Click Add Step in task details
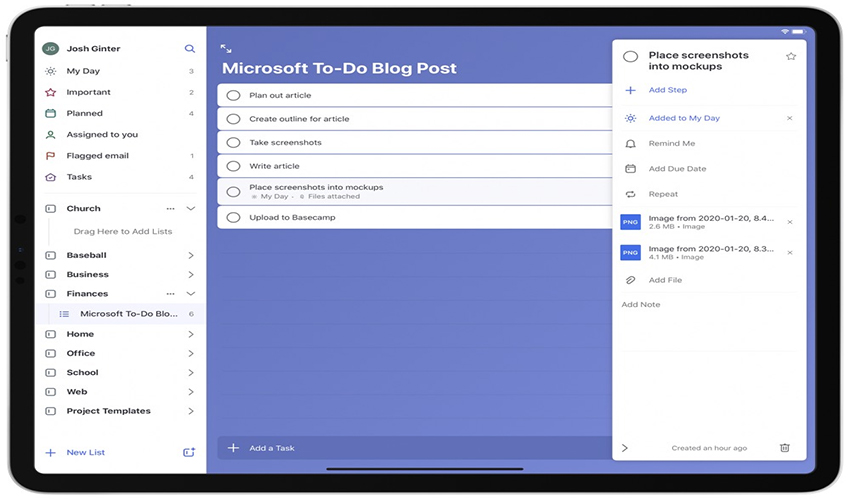Image resolution: width=850 pixels, height=500 pixels. (667, 90)
